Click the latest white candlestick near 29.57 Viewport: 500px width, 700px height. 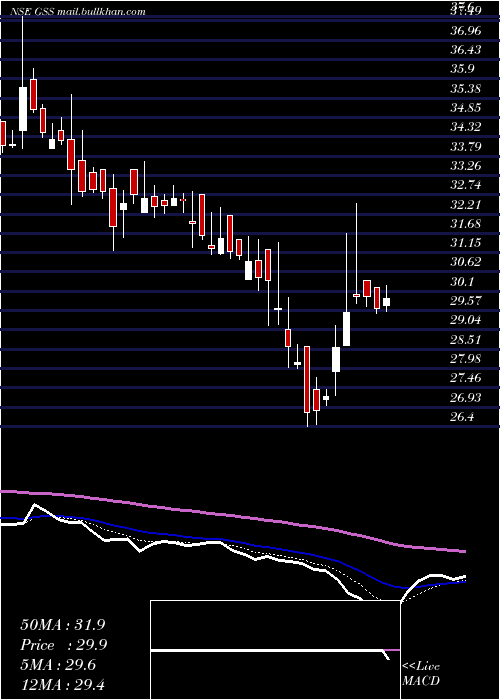pyautogui.click(x=386, y=302)
